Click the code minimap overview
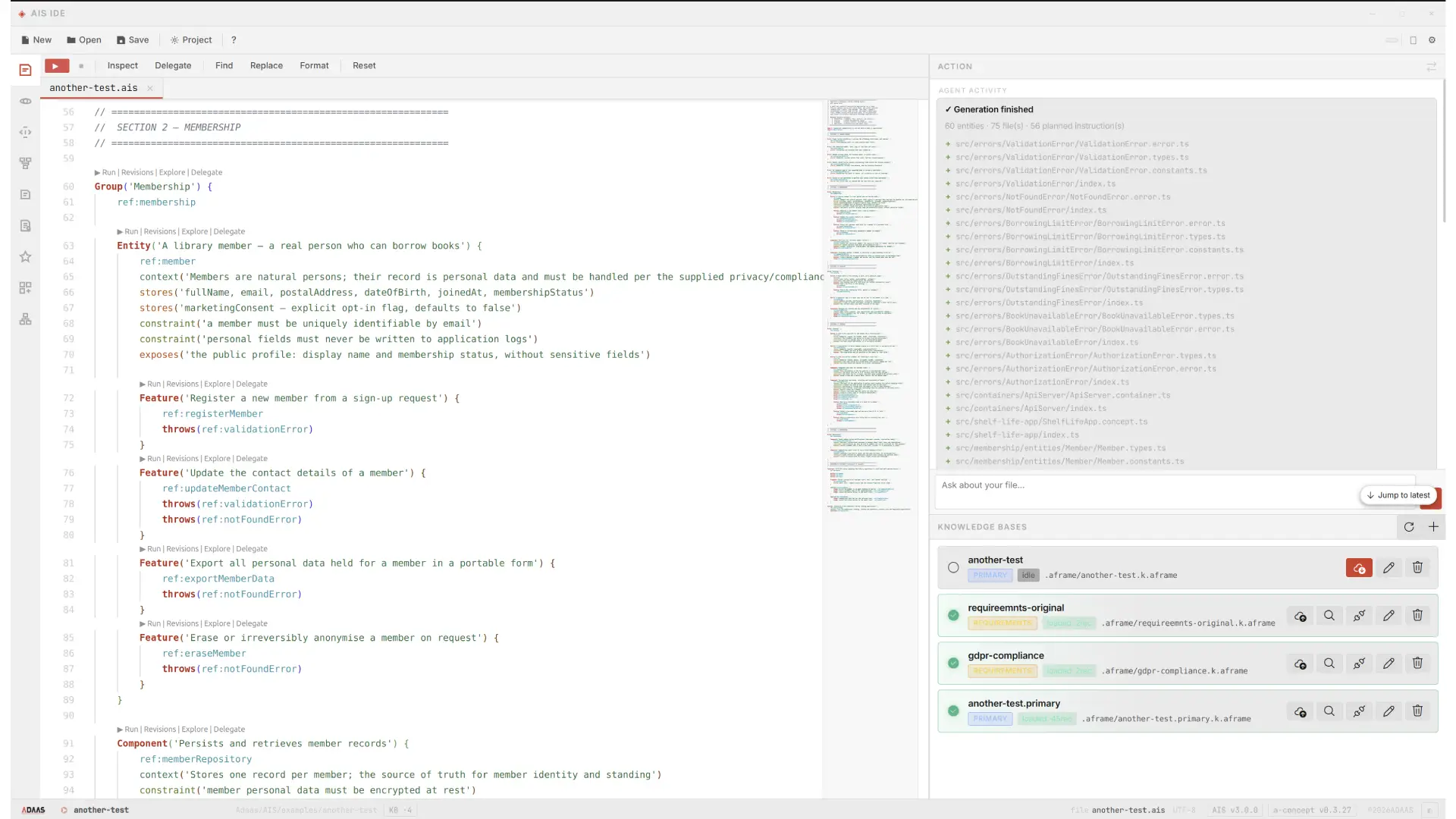Viewport: 1456px width, 819px height. click(871, 305)
